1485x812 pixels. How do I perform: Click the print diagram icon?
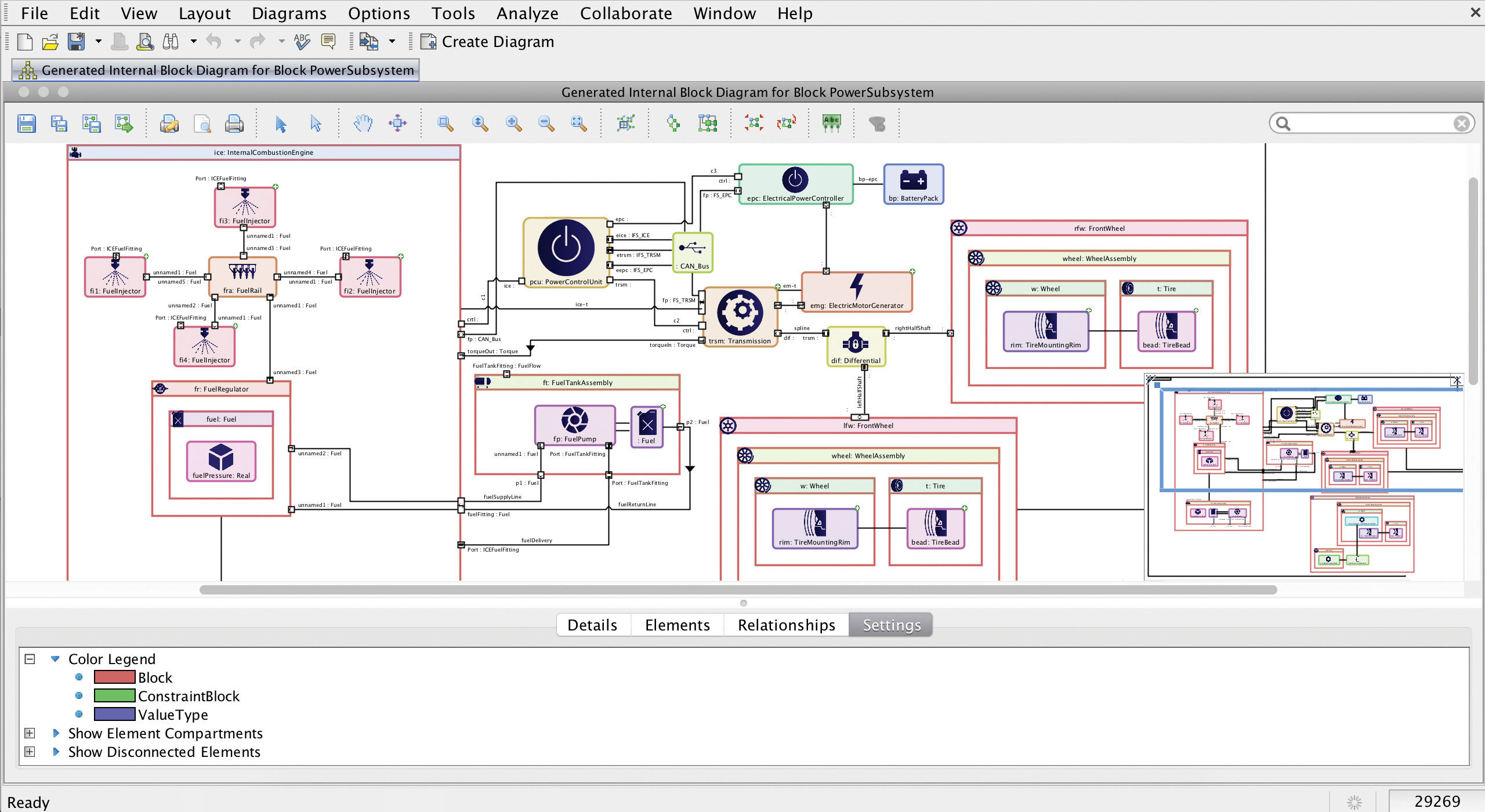click(x=234, y=124)
